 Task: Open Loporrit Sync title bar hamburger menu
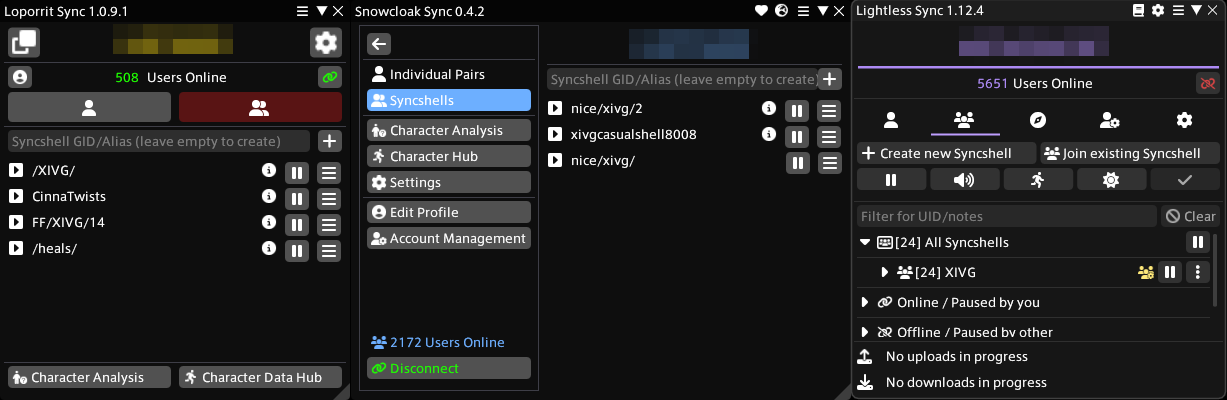(303, 10)
